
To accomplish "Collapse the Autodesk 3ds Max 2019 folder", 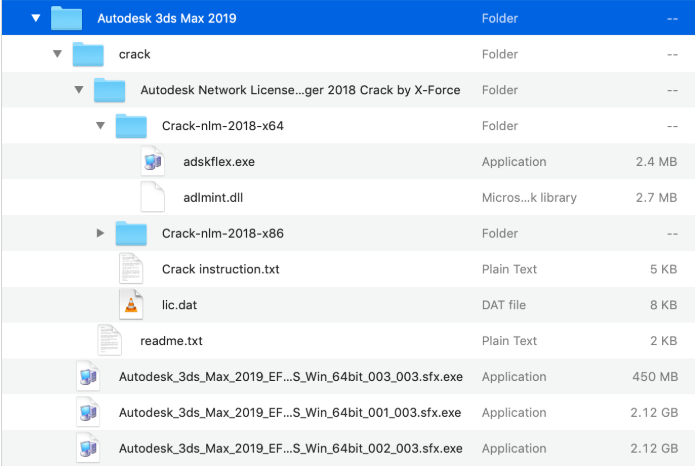I will click(x=36, y=18).
